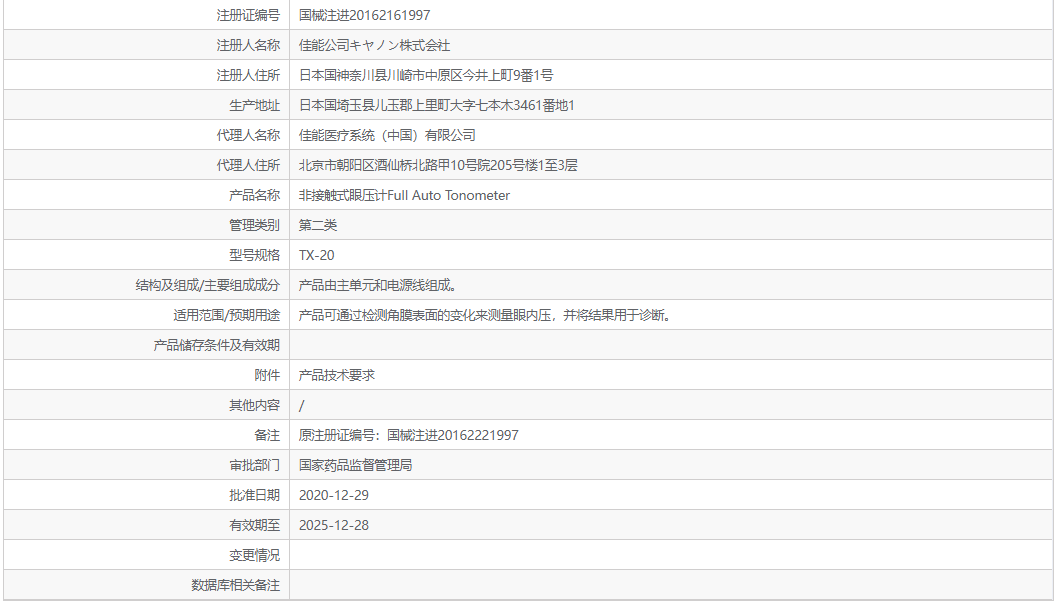The height and width of the screenshot is (602, 1055).
Task: Select intended use text about 眼内压
Action: point(486,315)
